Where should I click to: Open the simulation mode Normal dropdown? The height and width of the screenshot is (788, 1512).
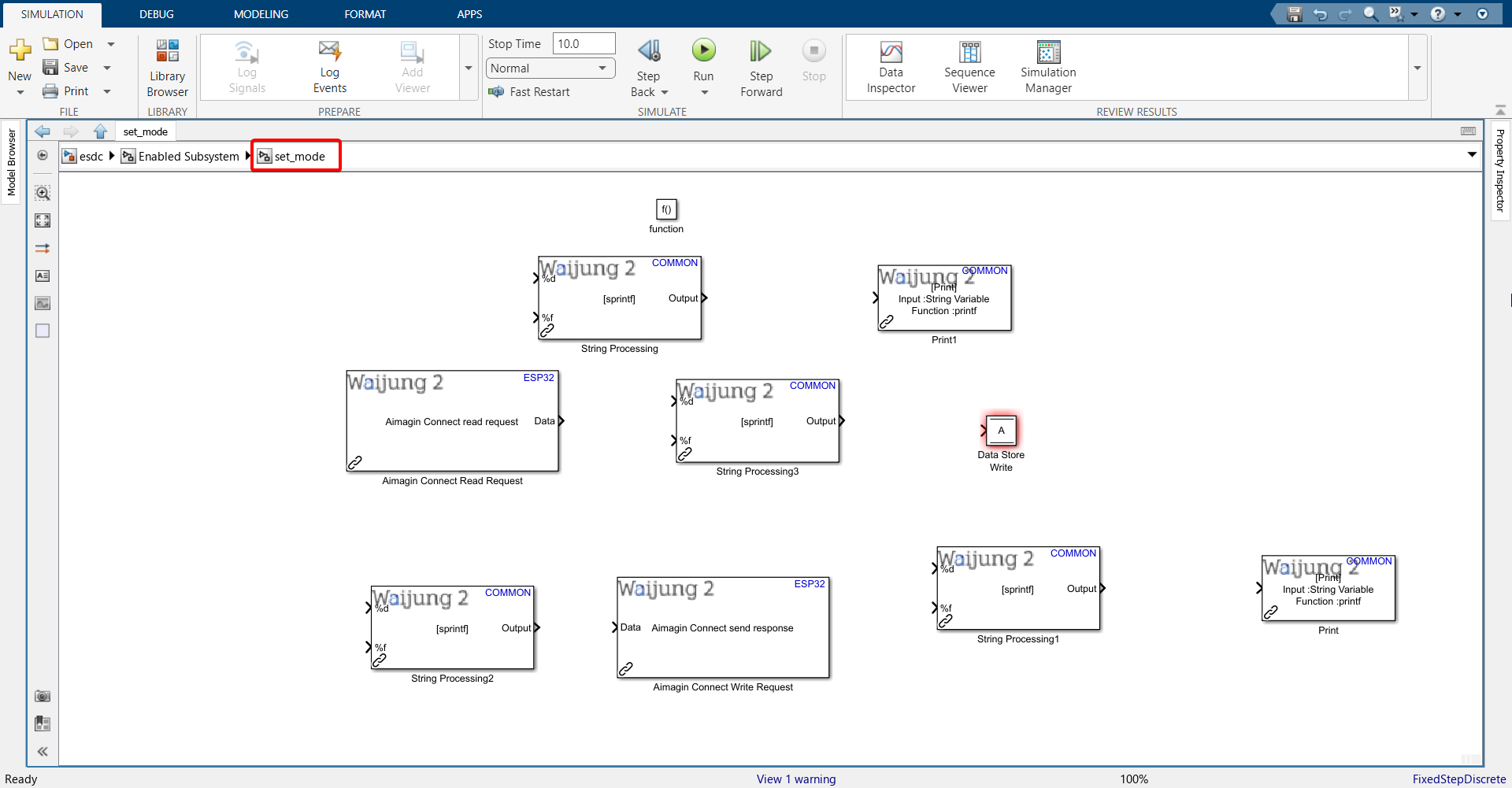[x=550, y=68]
